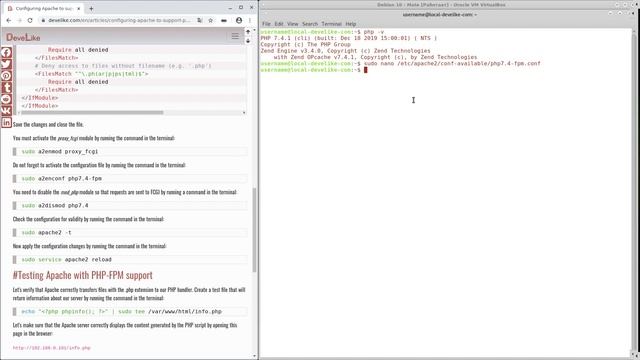640x360 pixels.
Task: Open the terminal View menu
Action: coord(293,24)
